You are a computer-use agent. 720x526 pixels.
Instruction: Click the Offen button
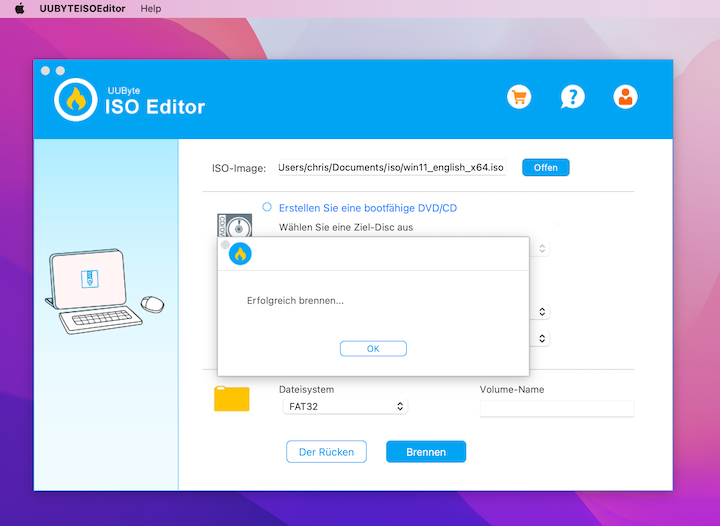tap(546, 168)
